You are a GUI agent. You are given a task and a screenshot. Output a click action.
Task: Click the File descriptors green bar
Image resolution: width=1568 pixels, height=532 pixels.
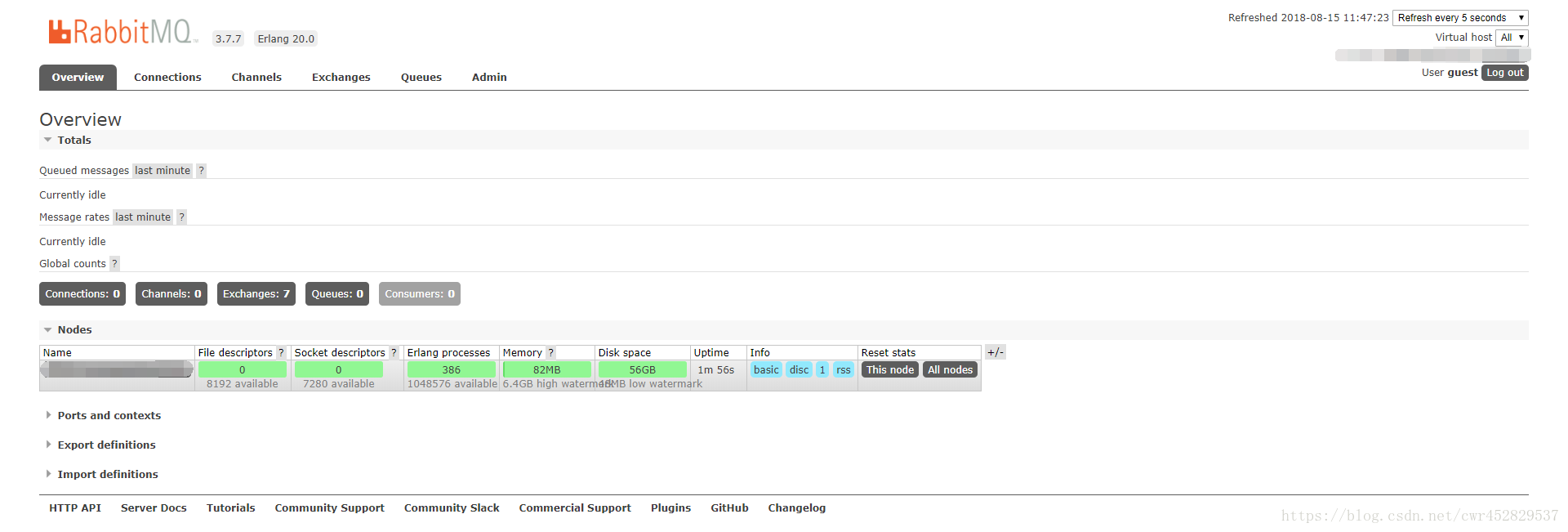(243, 370)
